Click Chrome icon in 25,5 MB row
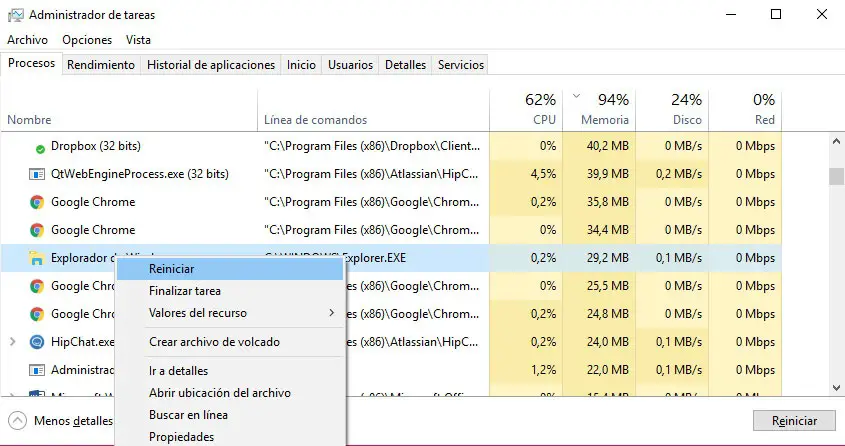This screenshot has width=845, height=446. [37, 286]
